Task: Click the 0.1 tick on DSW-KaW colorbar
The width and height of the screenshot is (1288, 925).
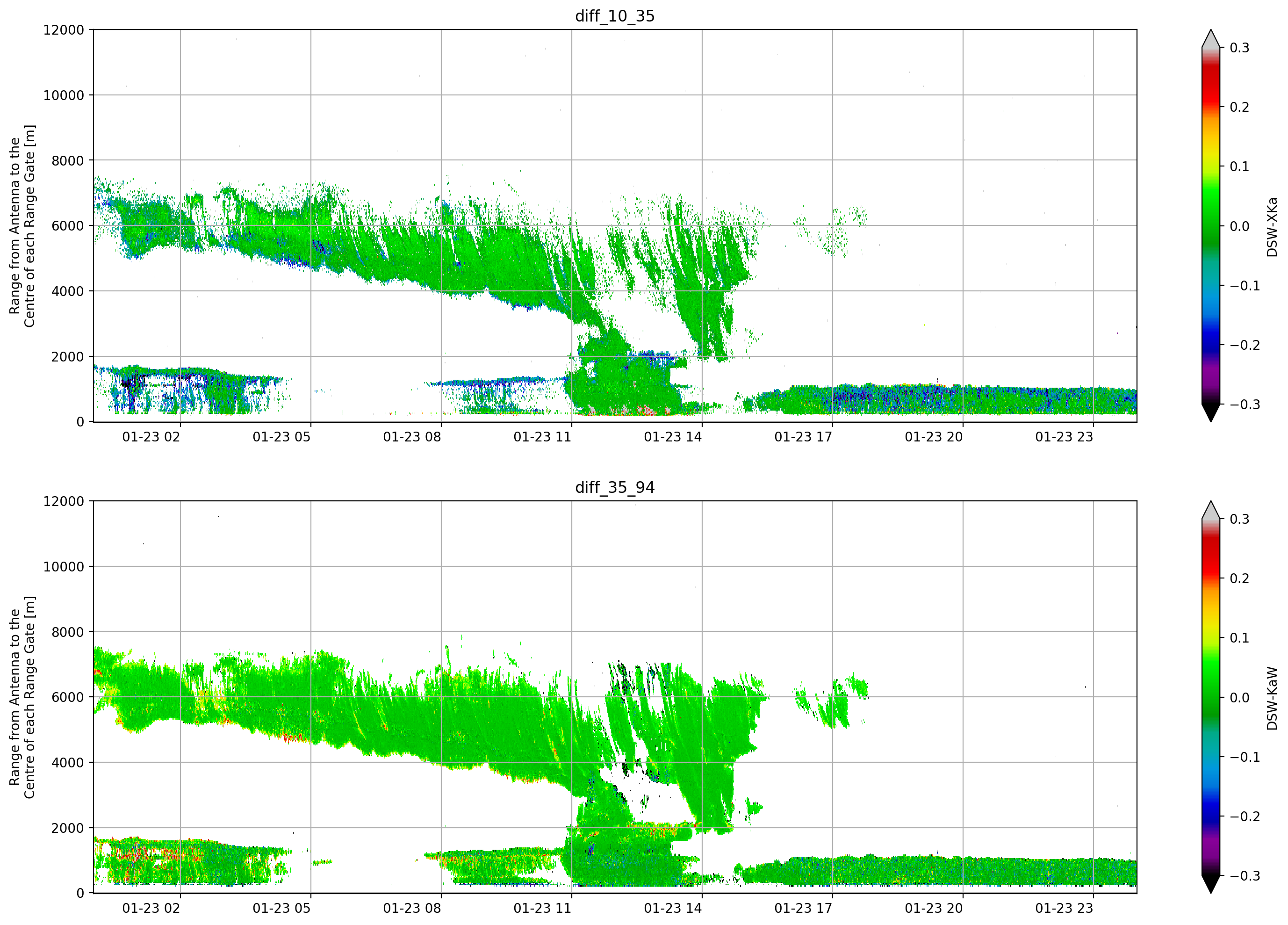Action: 1239,638
